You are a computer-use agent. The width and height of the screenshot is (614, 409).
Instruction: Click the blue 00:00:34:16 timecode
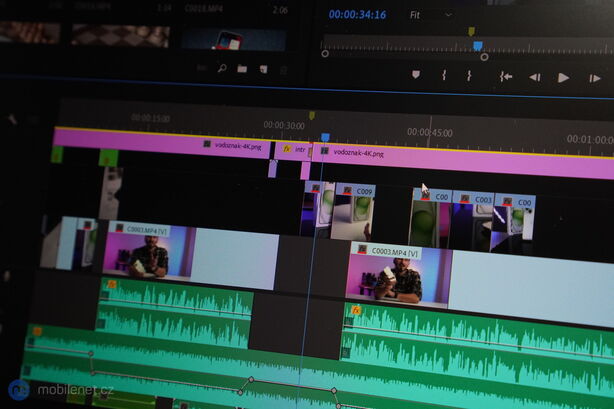coord(358,14)
